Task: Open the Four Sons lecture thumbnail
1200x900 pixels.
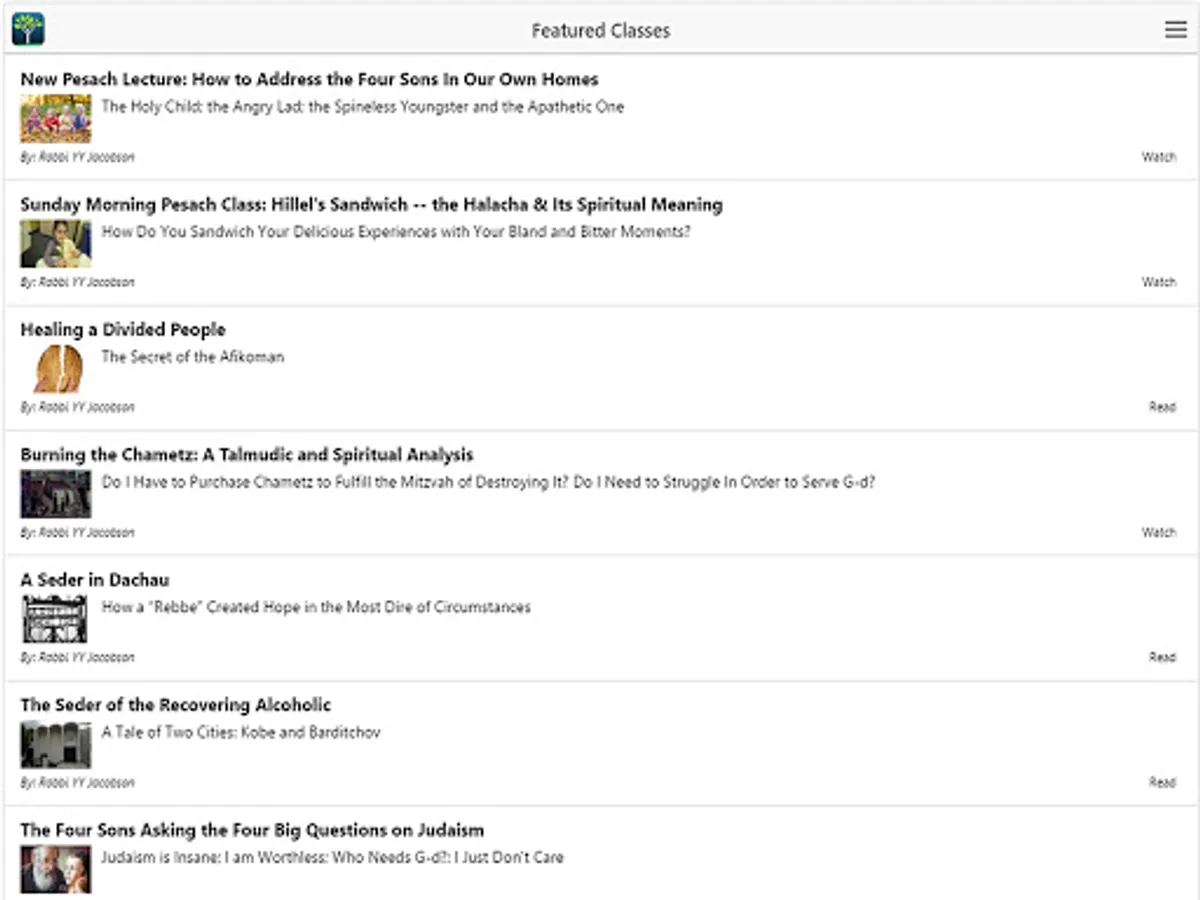Action: 56,119
